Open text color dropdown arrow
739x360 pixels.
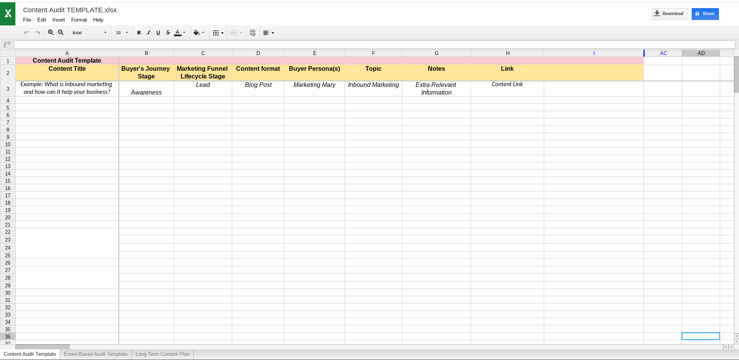pyautogui.click(x=184, y=33)
